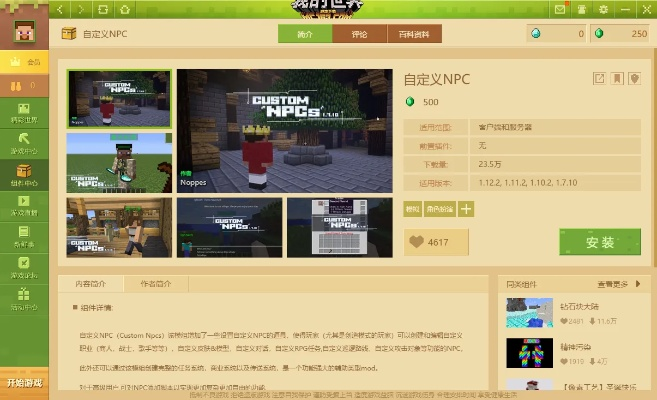This screenshot has height=400, width=657.
Task: Open the 作者简介 tab
Action: pyautogui.click(x=155, y=283)
